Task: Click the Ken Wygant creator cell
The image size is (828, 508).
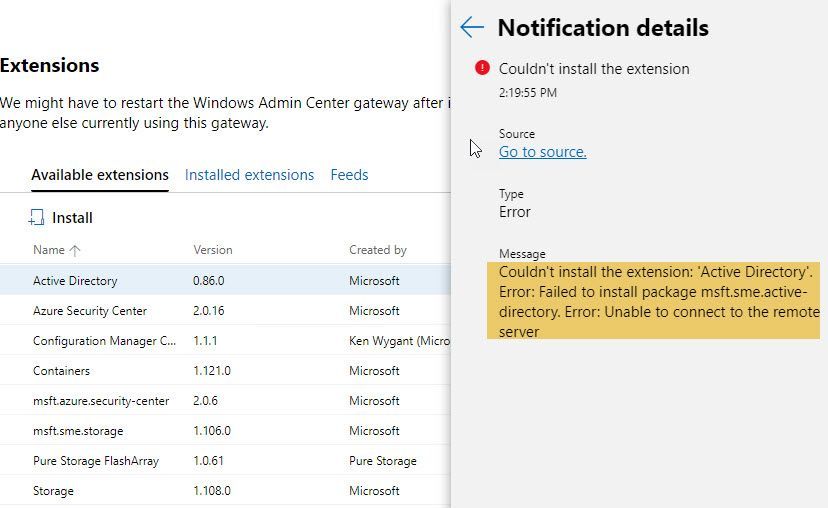Action: (x=400, y=341)
